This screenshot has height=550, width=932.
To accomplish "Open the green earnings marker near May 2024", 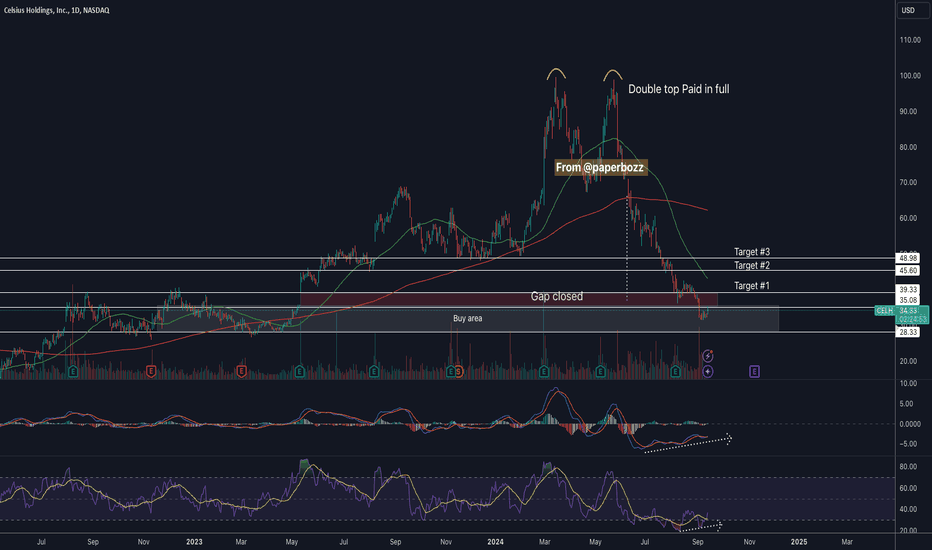I will pyautogui.click(x=600, y=372).
